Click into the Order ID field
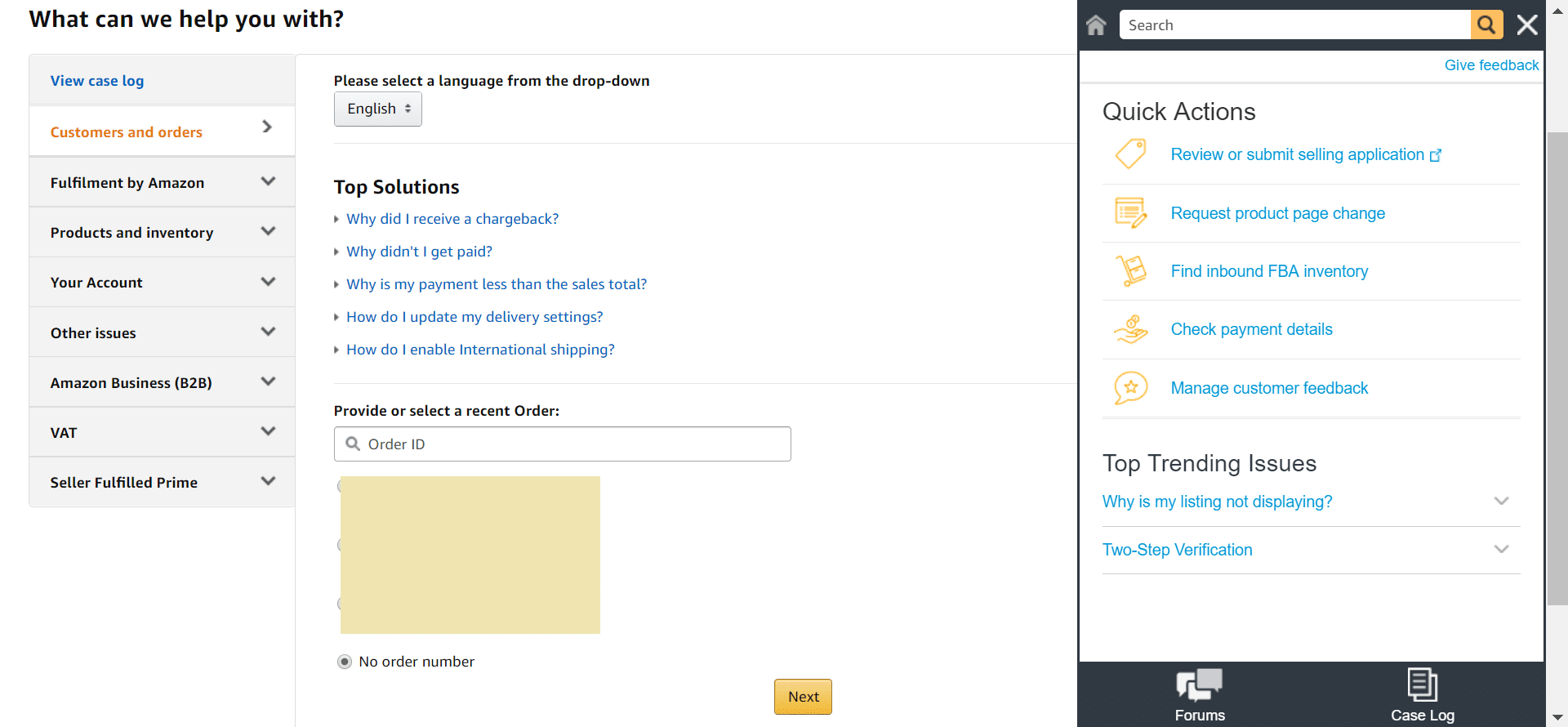The width and height of the screenshot is (1568, 727). point(572,444)
